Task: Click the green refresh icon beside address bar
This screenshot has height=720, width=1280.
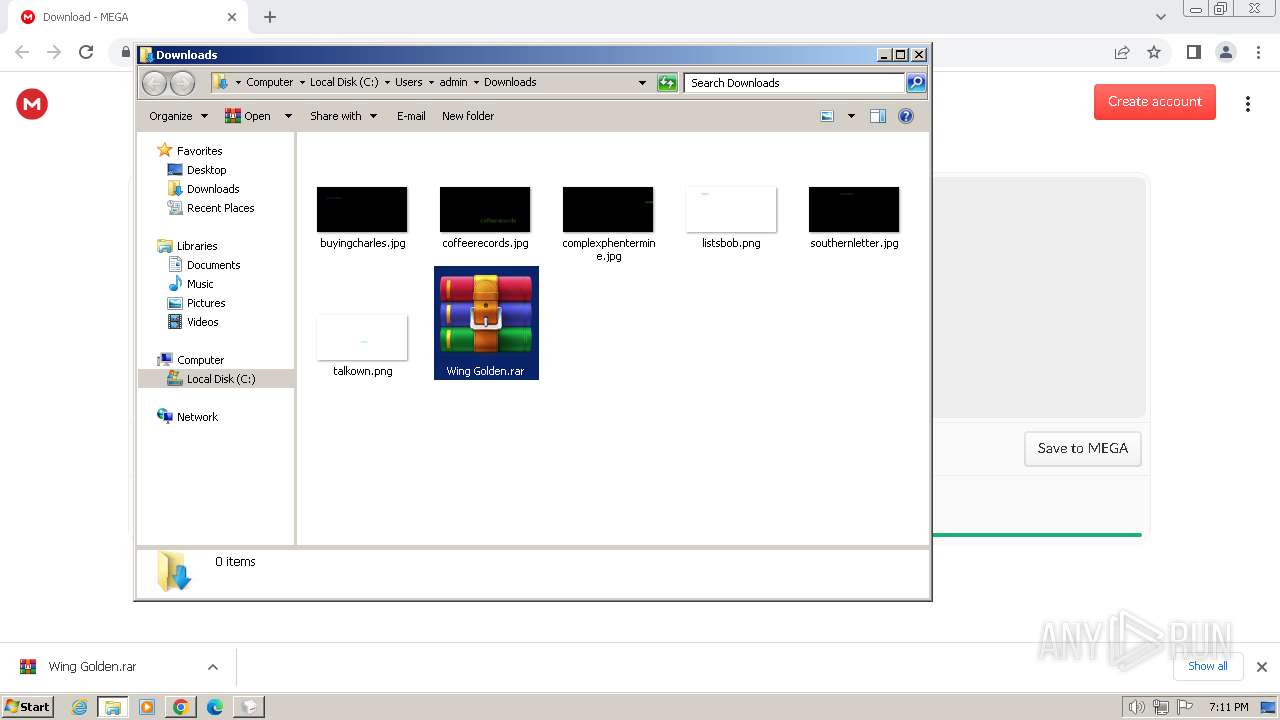Action: point(667,83)
